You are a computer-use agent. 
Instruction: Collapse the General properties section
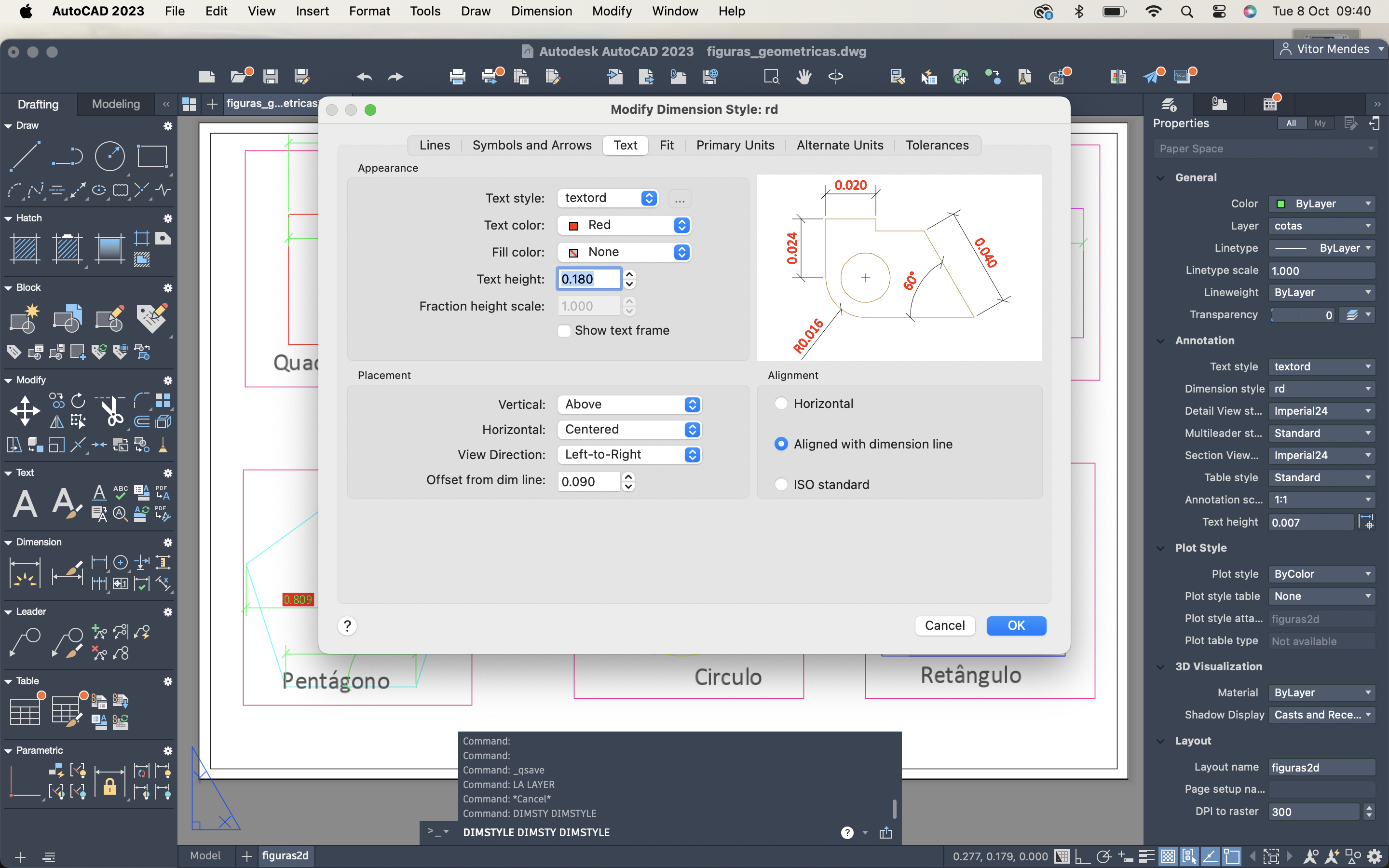(x=1160, y=178)
